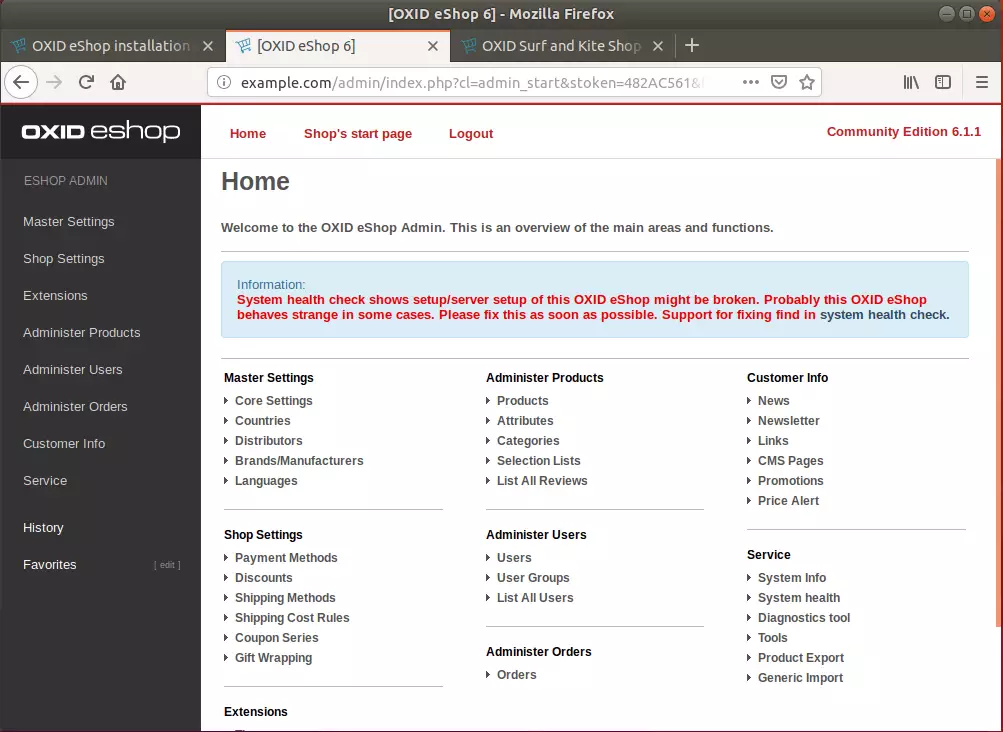Viewport: 1003px width, 732px height.
Task: Open Price Alert link
Action: click(788, 500)
